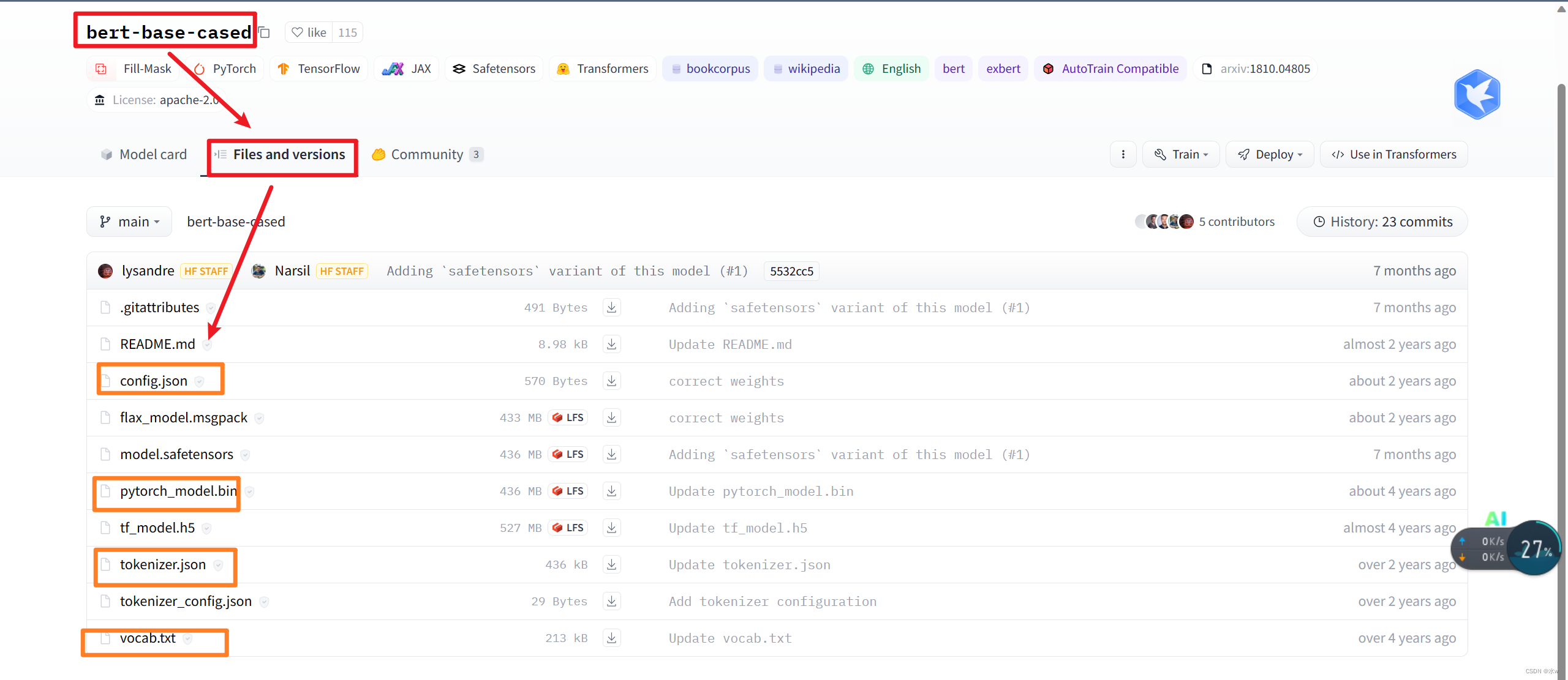Screen dimensions: 1568x680
Task: Copy model name with clipboard icon
Action: [x=265, y=32]
